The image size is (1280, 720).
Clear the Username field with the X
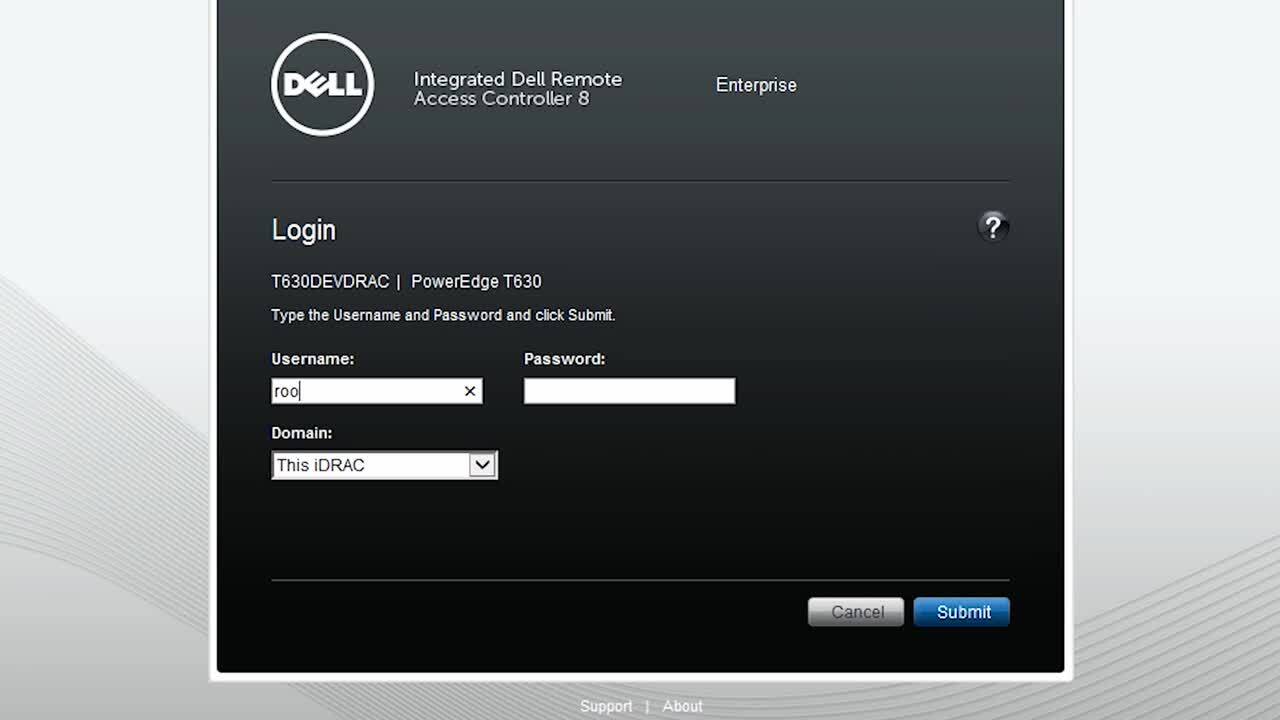click(x=470, y=391)
